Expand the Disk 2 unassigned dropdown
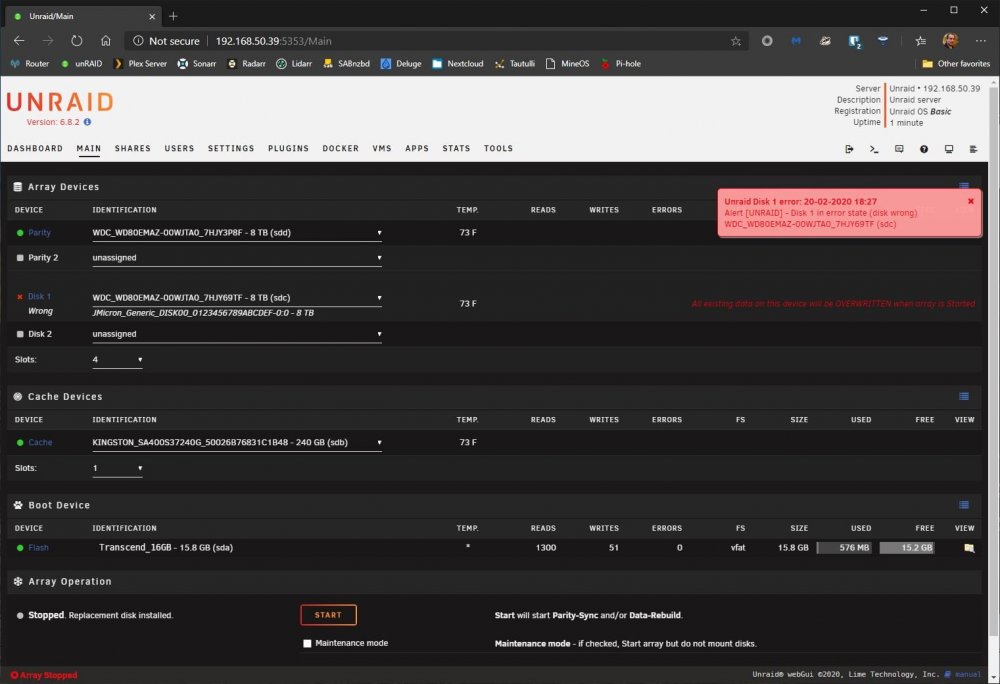This screenshot has width=1000, height=684. point(237,334)
